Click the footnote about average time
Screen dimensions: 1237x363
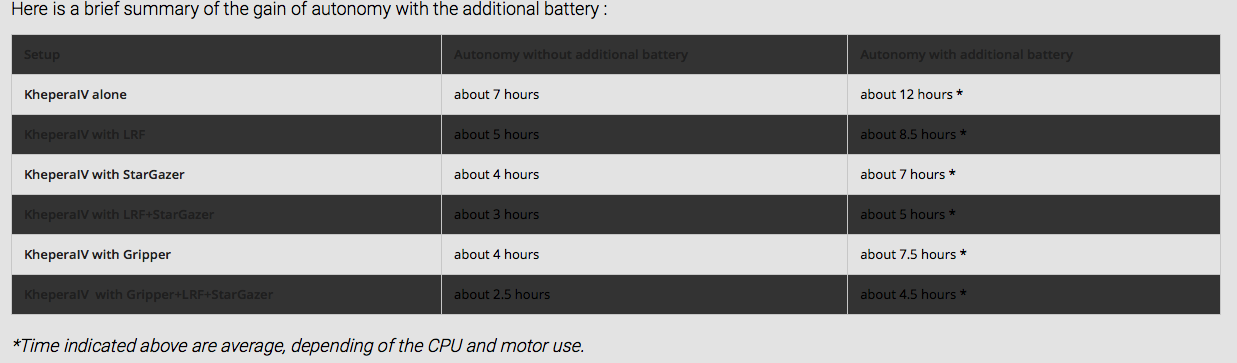coord(298,346)
